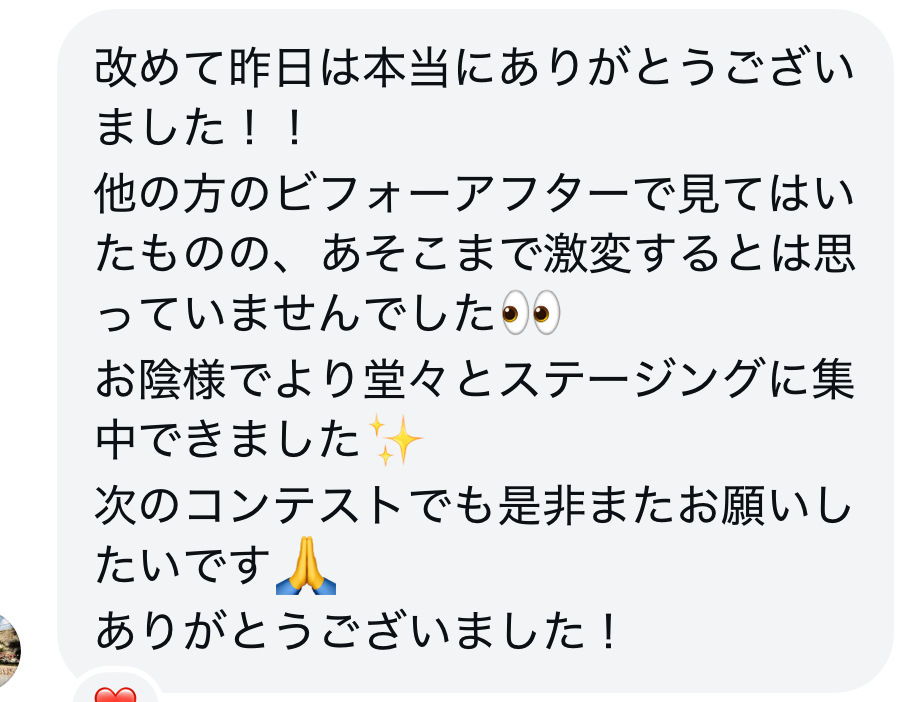Open the sender's profile avatar
This screenshot has width=916, height=702.
tap(9, 651)
